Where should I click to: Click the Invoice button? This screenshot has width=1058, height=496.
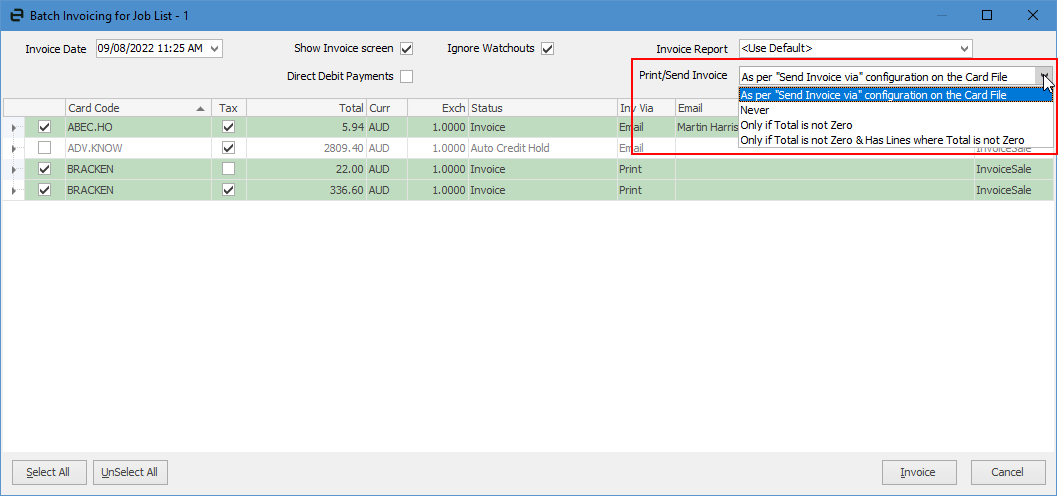pos(918,472)
